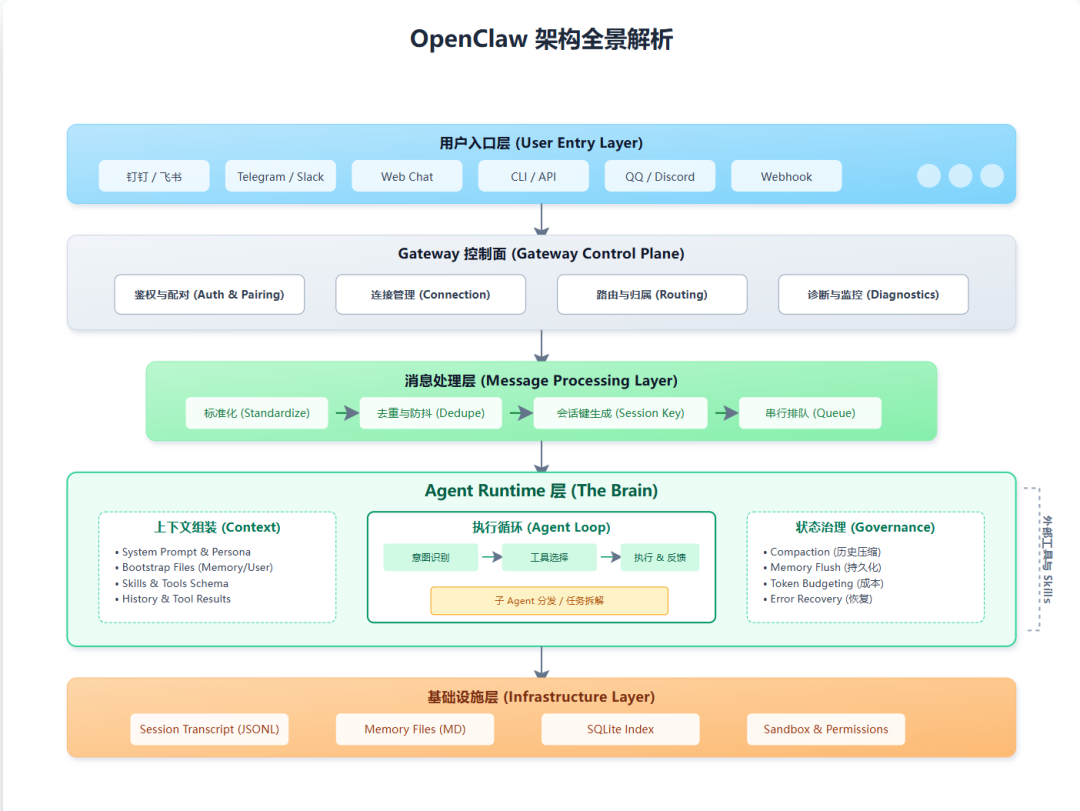Select the 钉钉 / 飞书 entry channel

click(x=153, y=176)
